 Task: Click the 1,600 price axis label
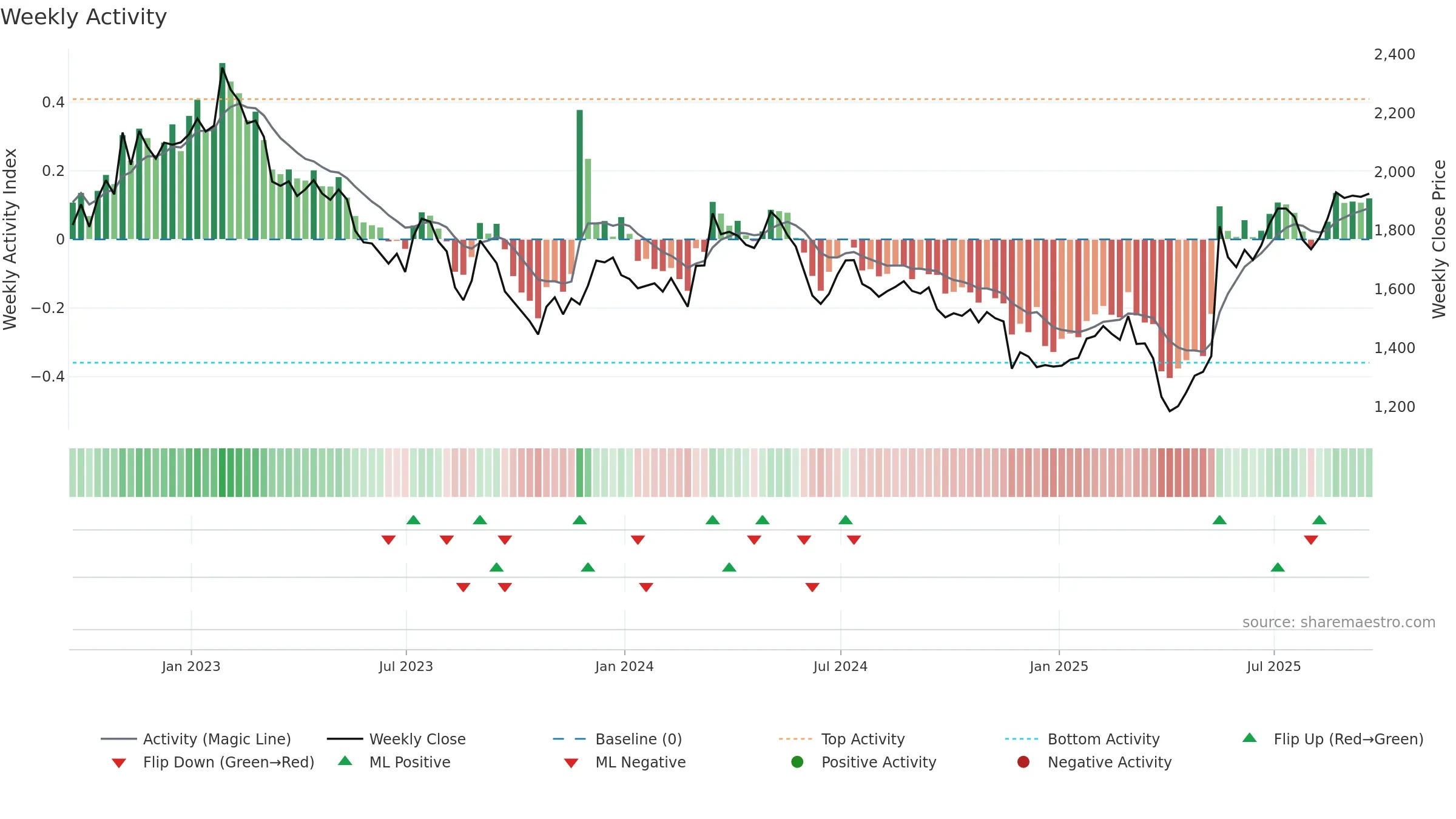1395,289
